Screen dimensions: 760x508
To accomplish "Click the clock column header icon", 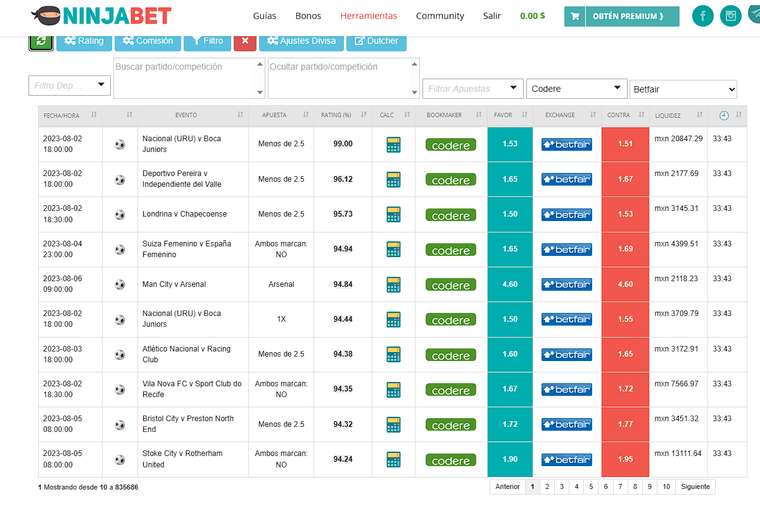I will [x=724, y=115].
